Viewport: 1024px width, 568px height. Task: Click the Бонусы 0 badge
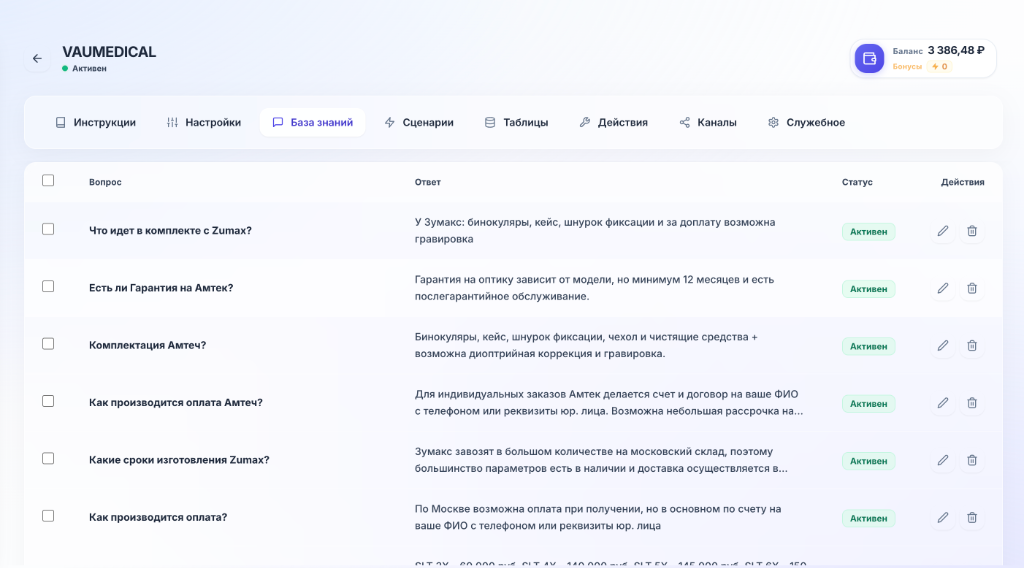(940, 67)
